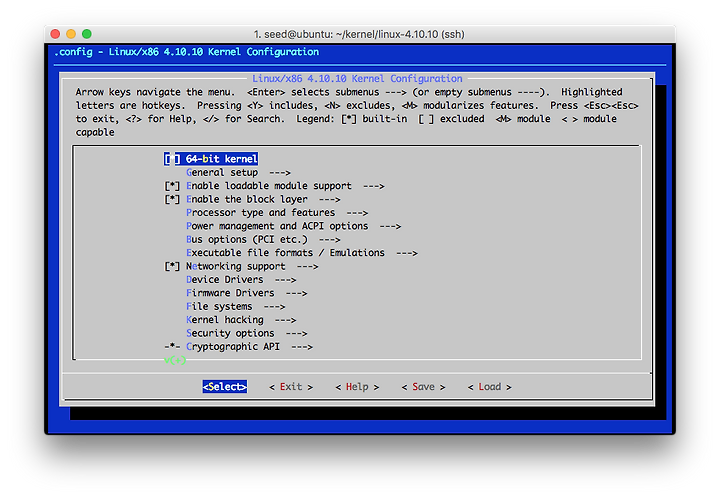Click the terminal title seed@ubuntu
The width and height of the screenshot is (720, 498).
click(x=359, y=34)
